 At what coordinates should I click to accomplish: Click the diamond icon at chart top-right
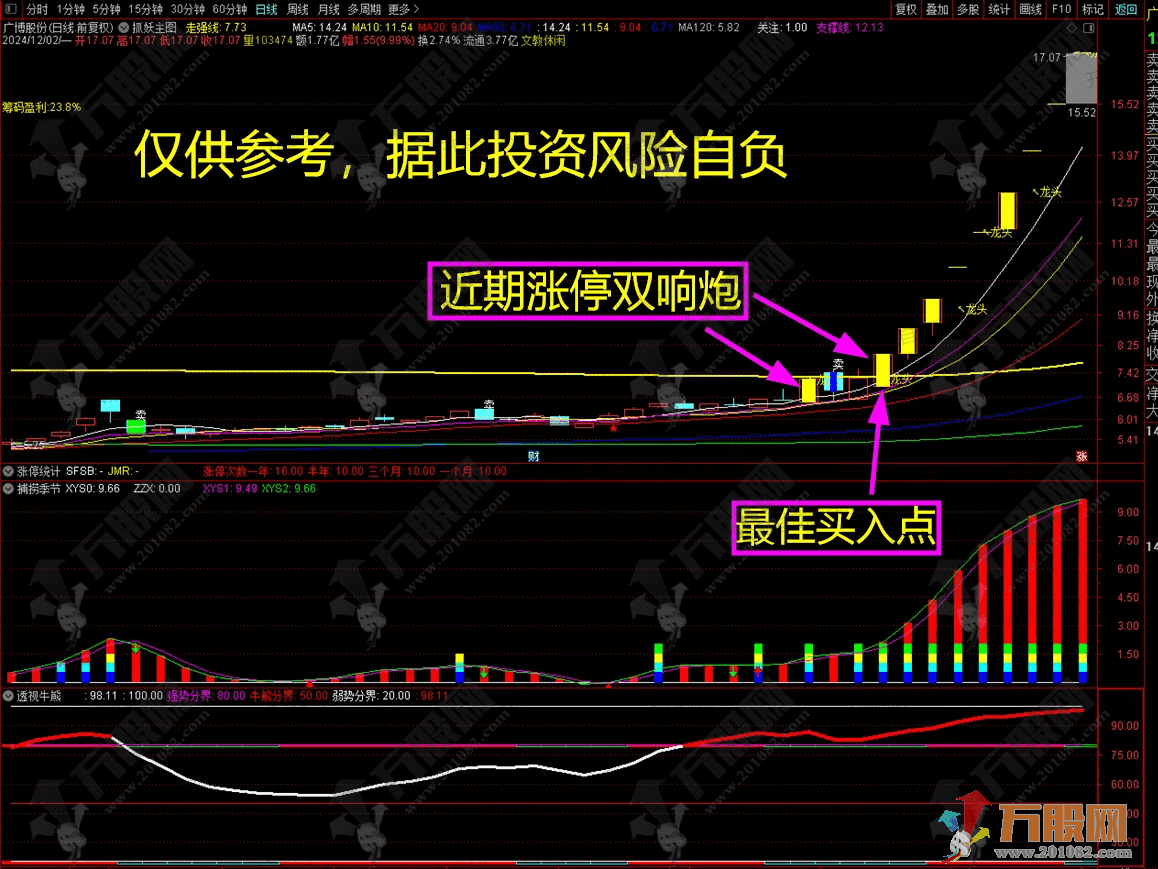point(1072,28)
